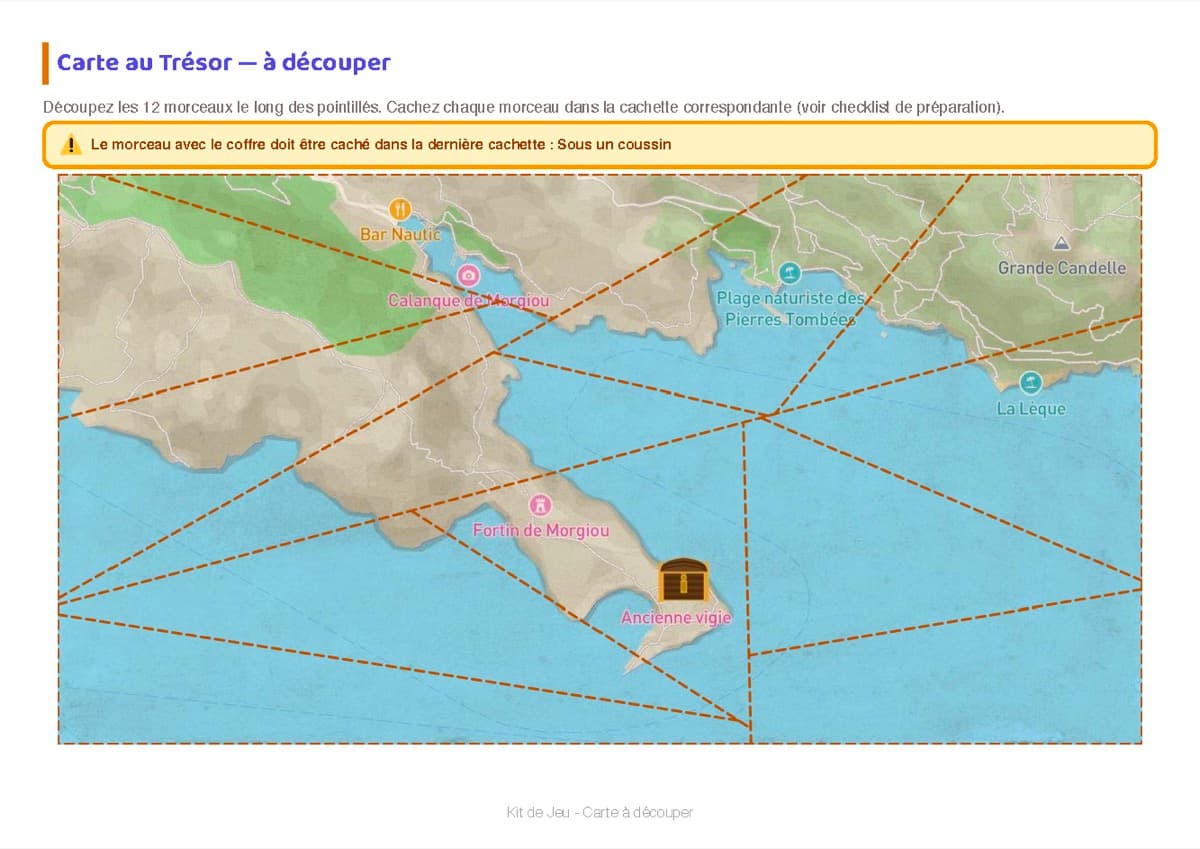Select the La Lèque place name
The image size is (1200, 849).
[x=1031, y=409]
